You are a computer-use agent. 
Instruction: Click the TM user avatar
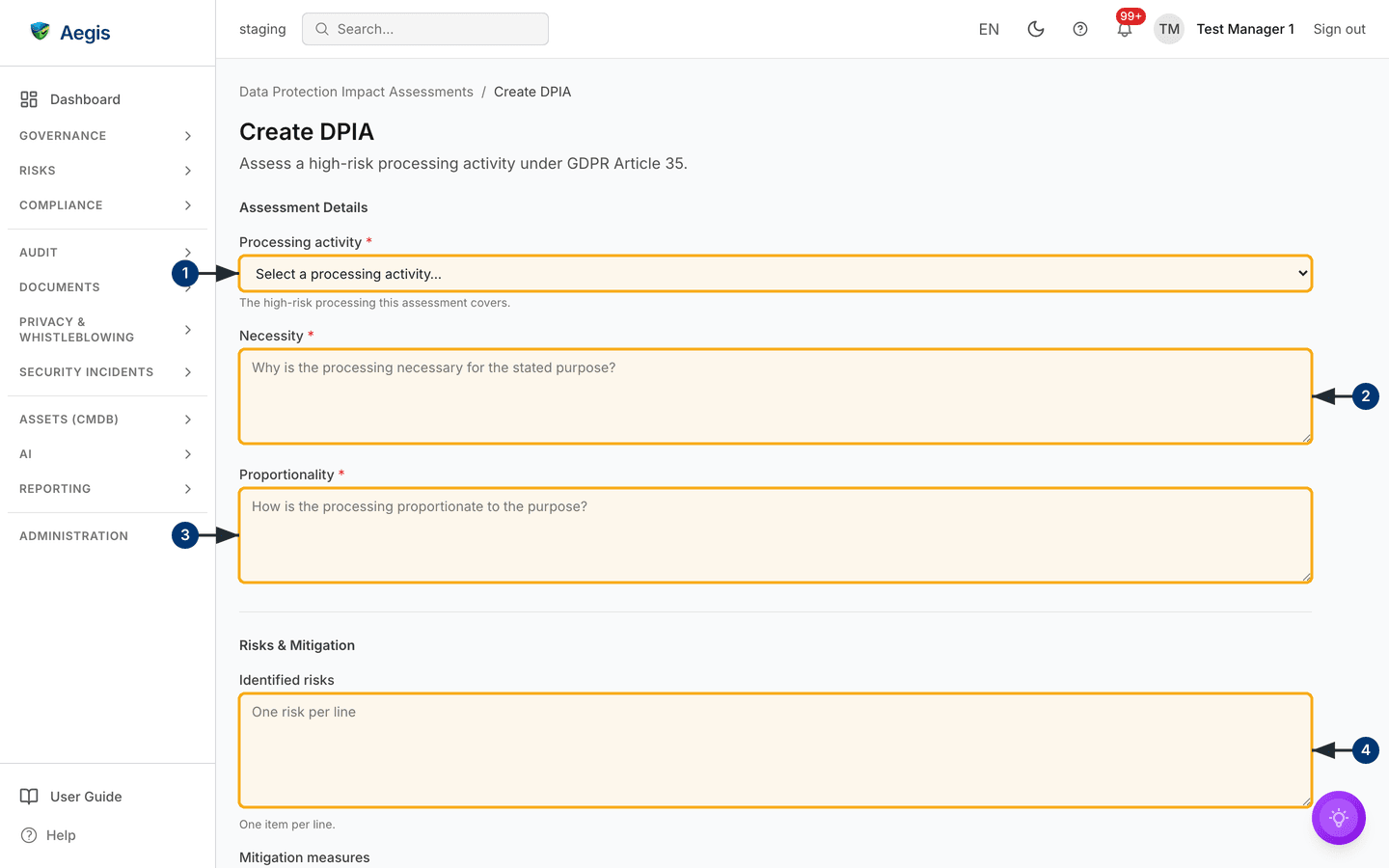tap(1169, 29)
